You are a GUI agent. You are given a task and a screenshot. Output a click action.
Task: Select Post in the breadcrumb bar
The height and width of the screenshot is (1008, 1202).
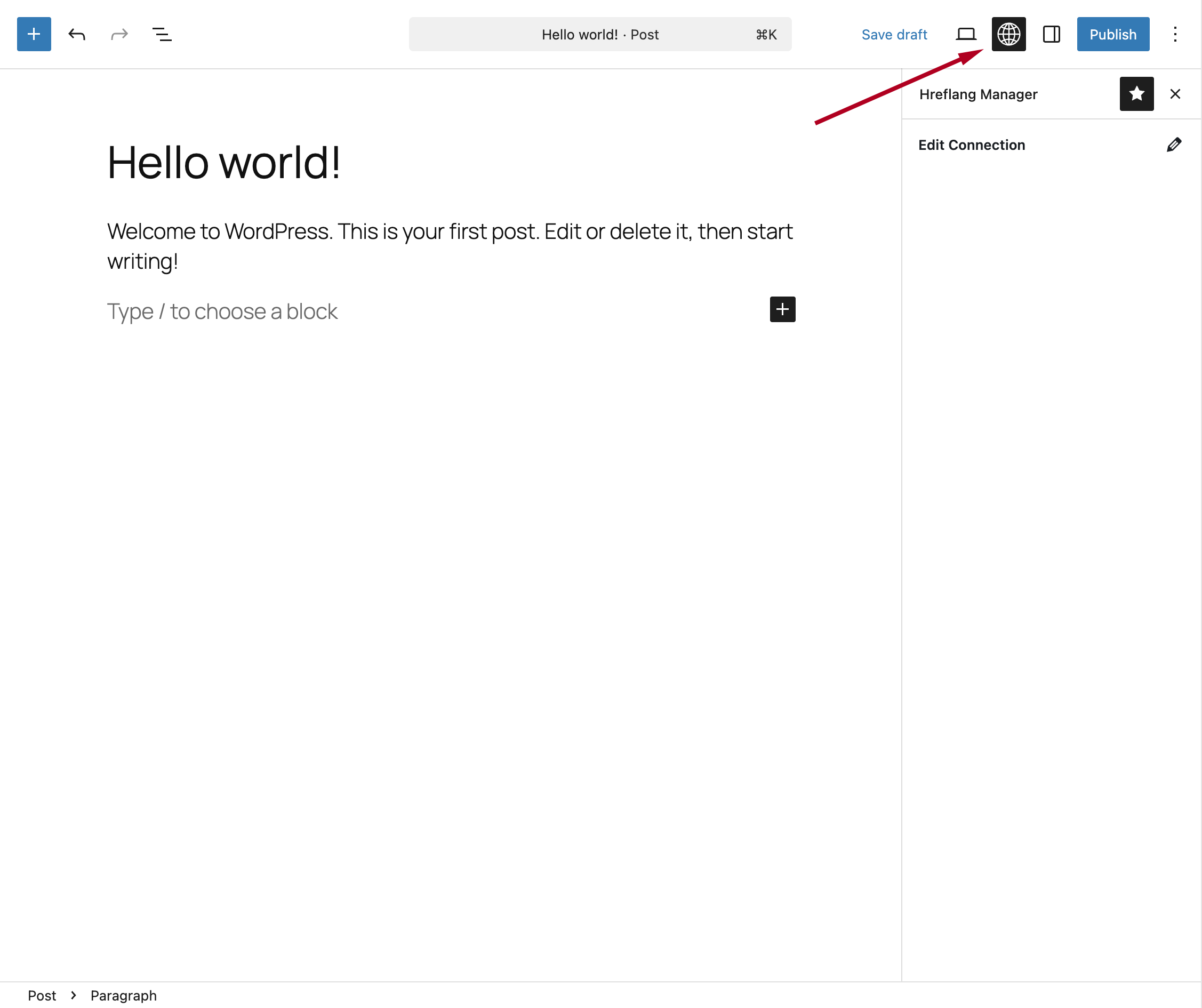click(42, 995)
